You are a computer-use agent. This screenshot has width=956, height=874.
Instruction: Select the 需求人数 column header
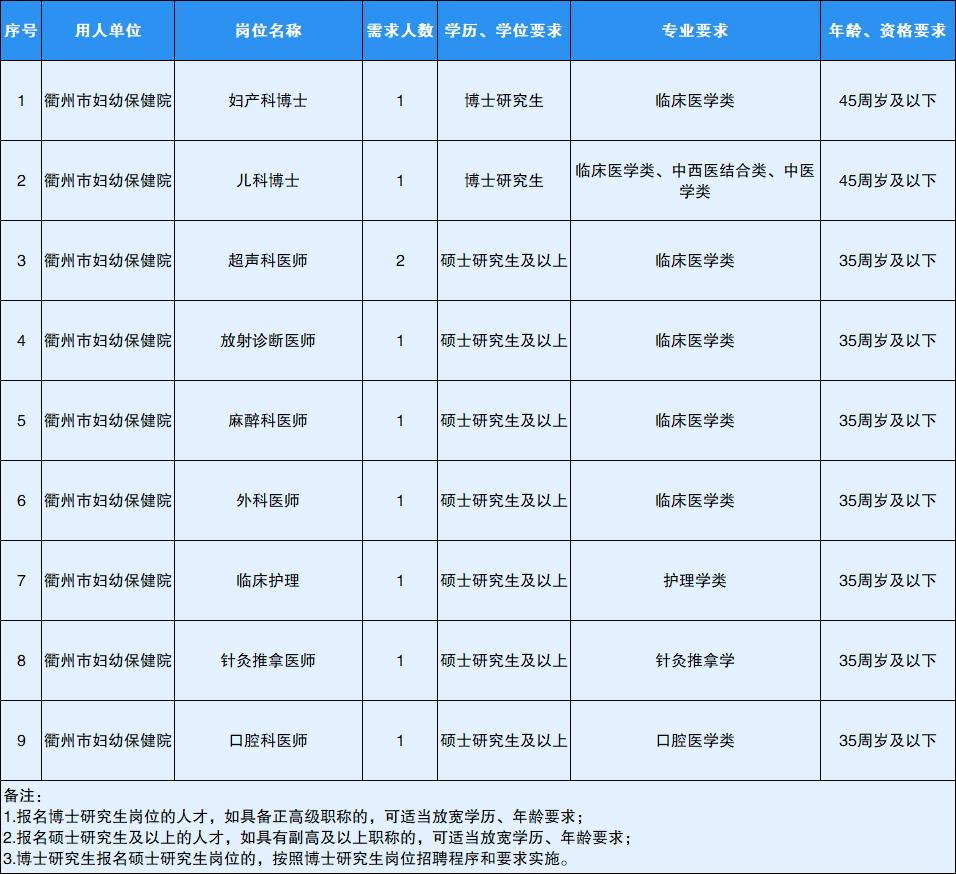(400, 30)
